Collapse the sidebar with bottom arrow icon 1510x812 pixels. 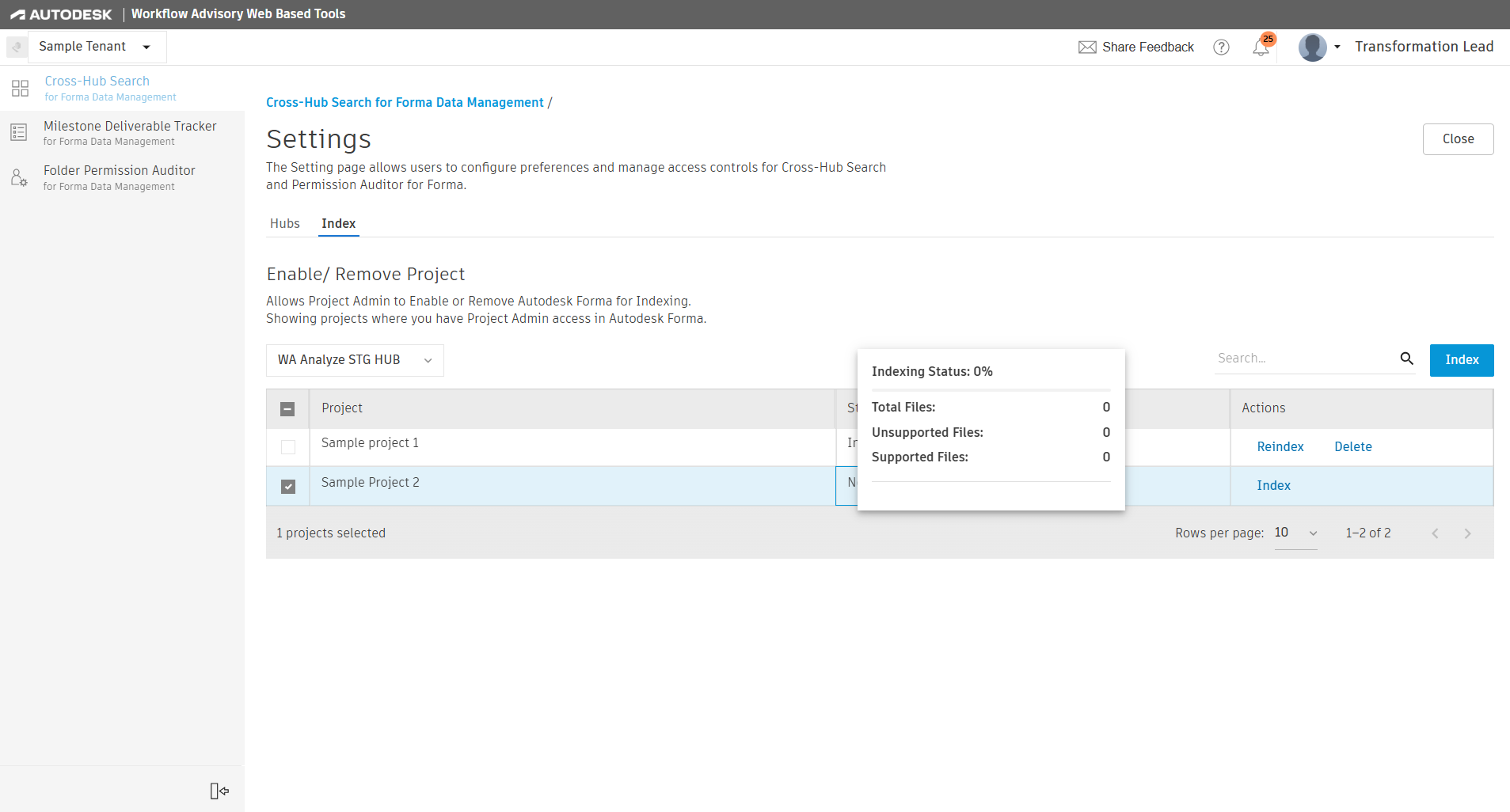tap(219, 791)
